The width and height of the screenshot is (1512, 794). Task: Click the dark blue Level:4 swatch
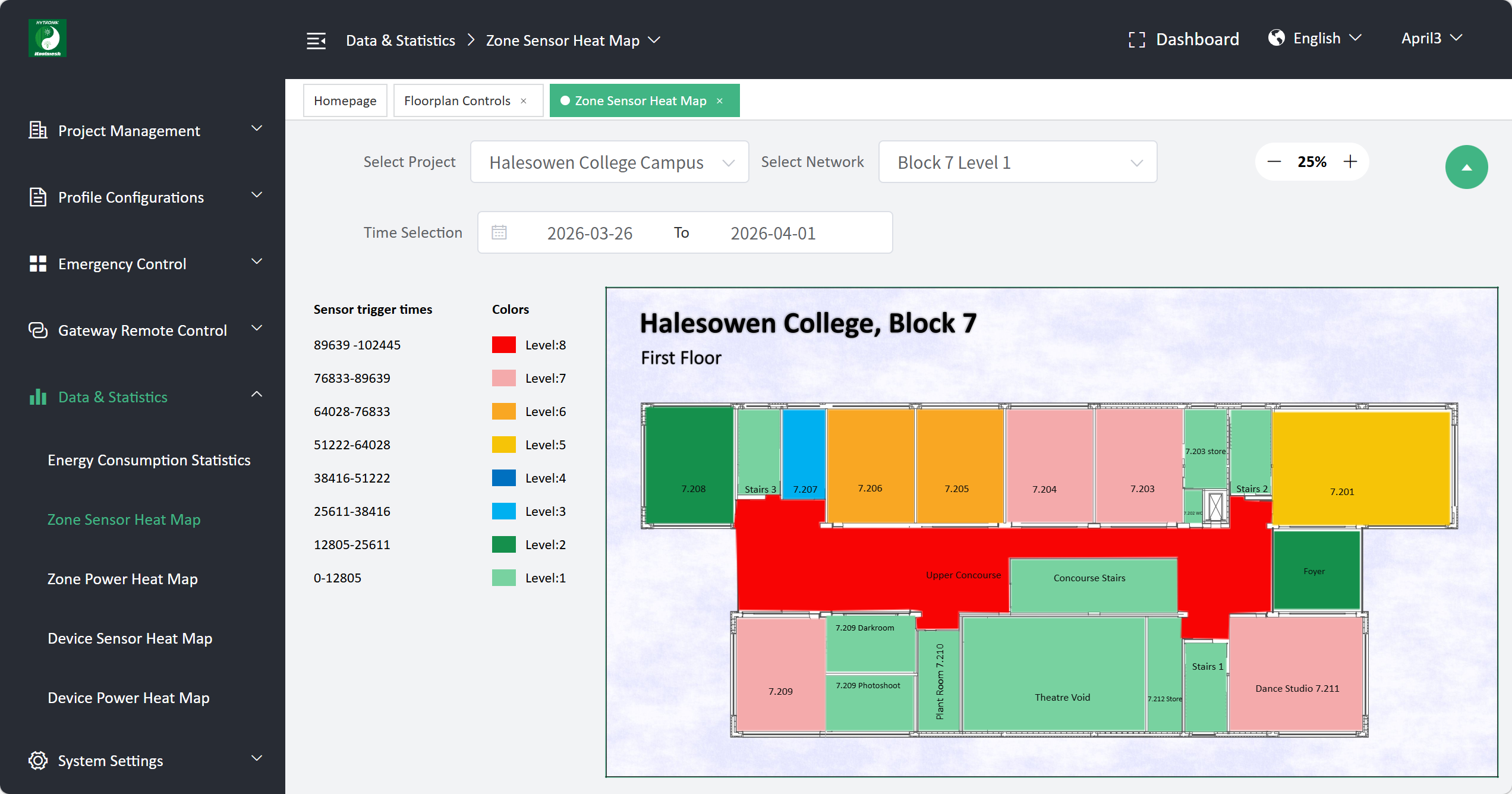click(504, 478)
